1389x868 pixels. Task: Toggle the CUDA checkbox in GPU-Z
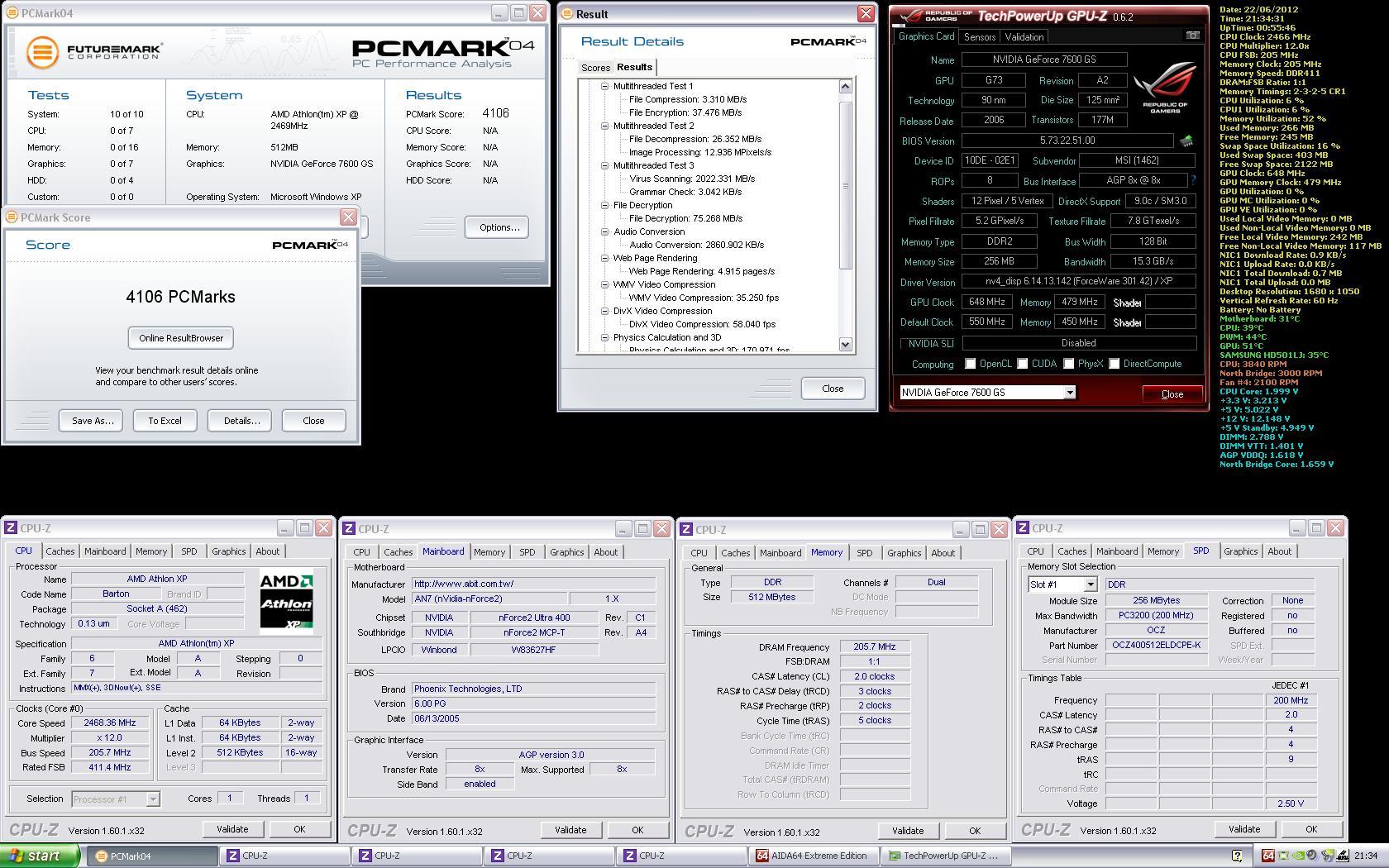[1023, 364]
